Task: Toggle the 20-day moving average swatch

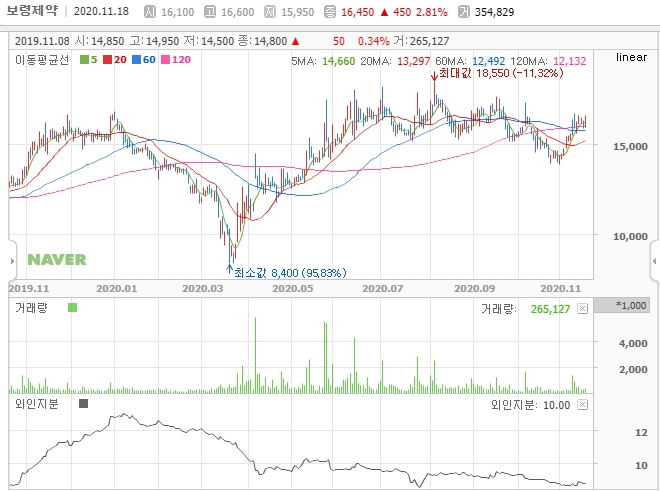Action: (107, 60)
